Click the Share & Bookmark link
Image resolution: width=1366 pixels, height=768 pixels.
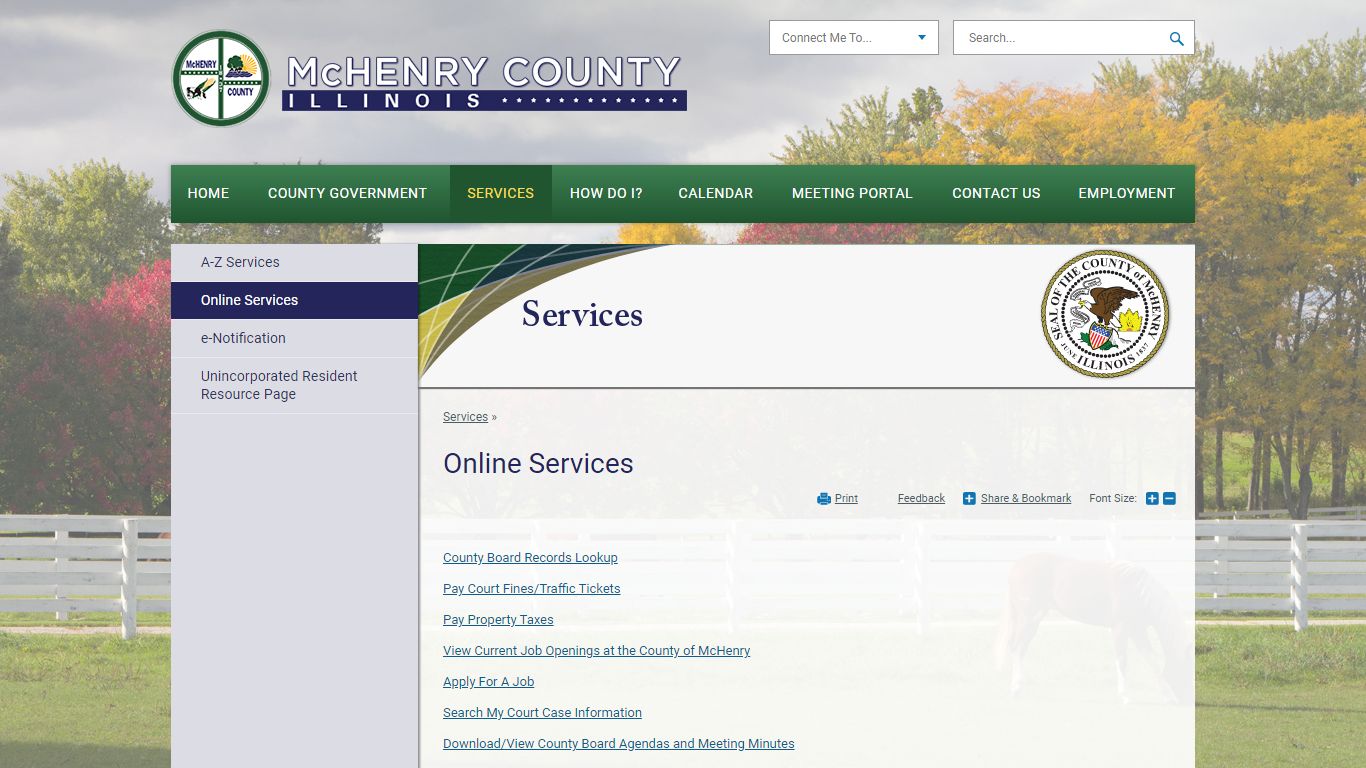tap(1026, 498)
